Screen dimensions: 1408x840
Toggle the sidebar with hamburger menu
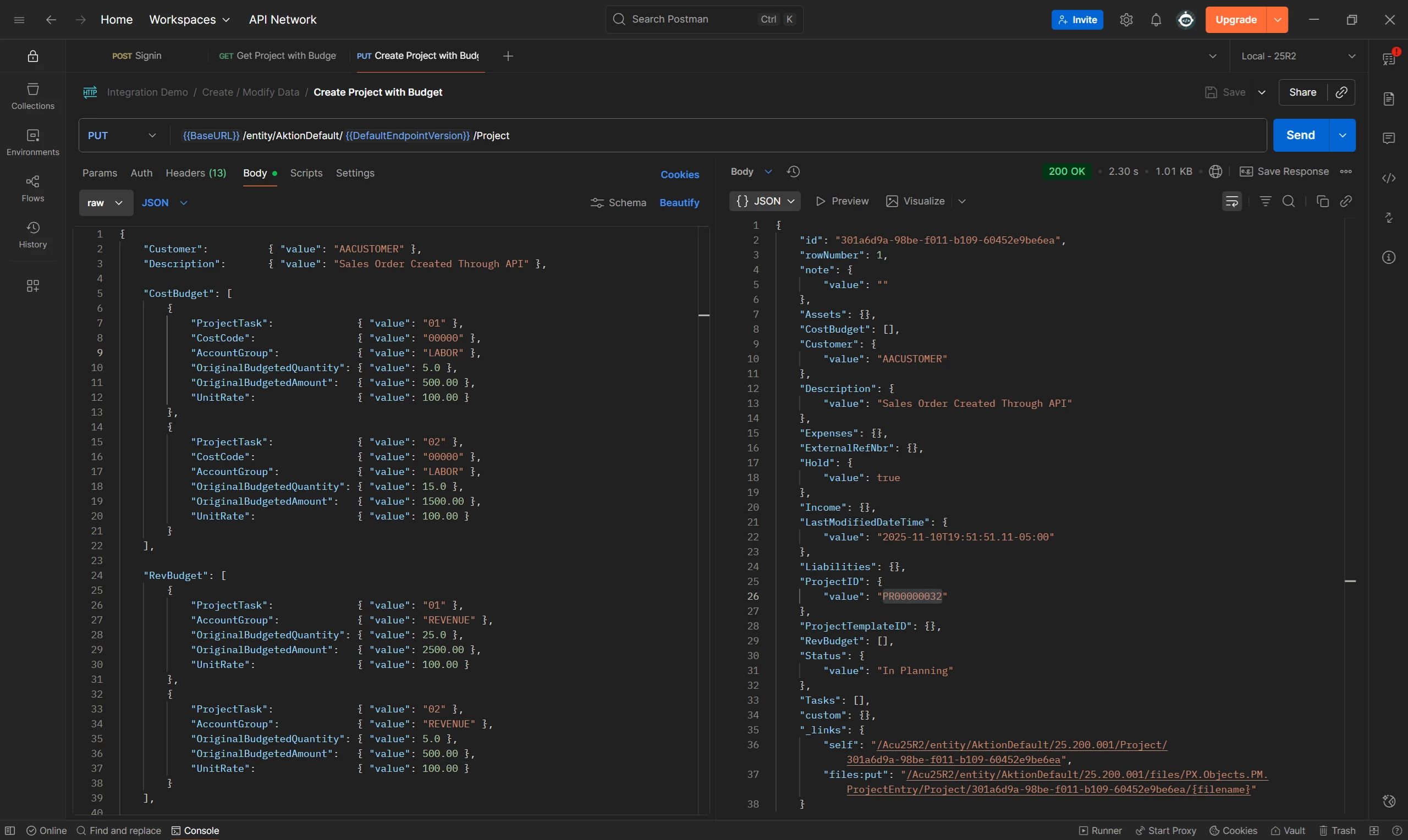[19, 20]
